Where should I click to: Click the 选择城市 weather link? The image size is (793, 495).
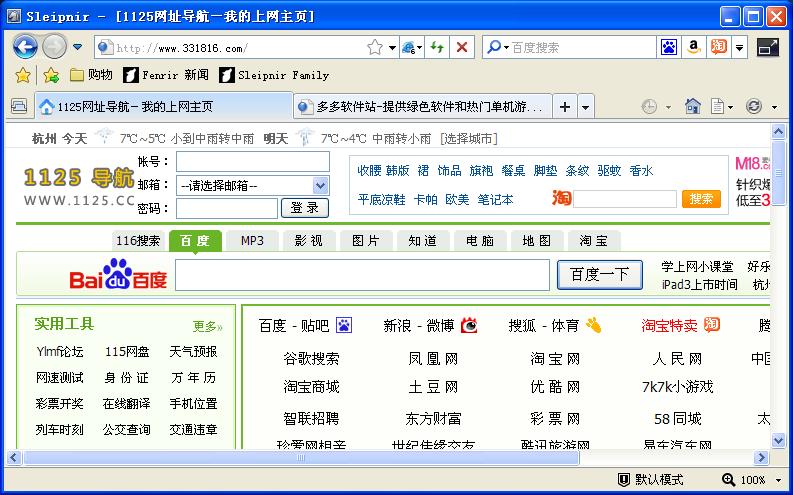[469, 139]
